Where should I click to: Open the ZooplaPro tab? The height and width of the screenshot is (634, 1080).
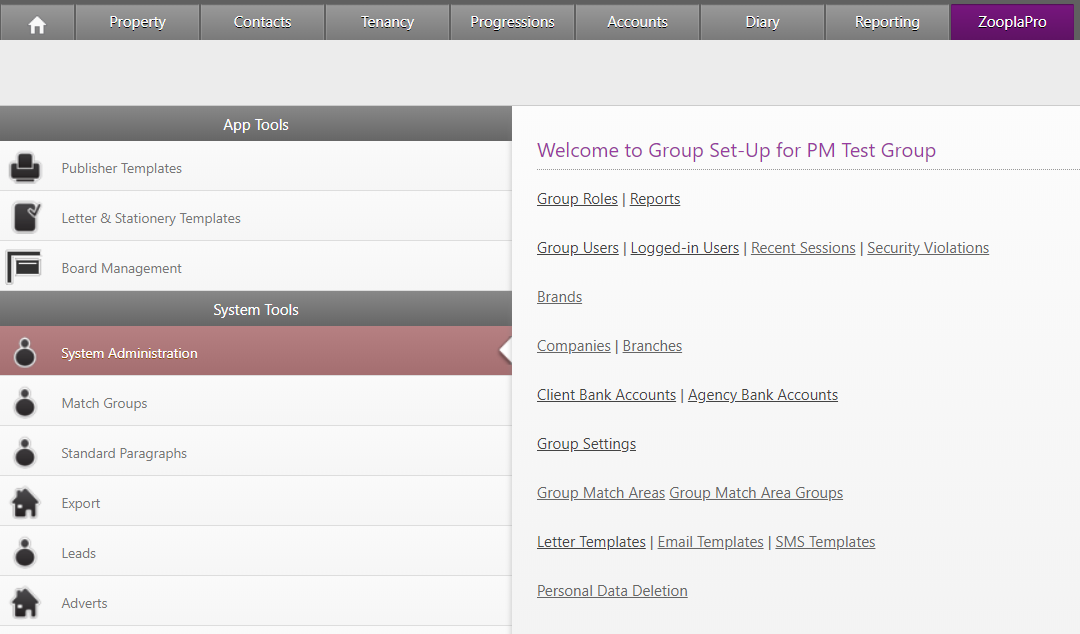coord(1012,22)
